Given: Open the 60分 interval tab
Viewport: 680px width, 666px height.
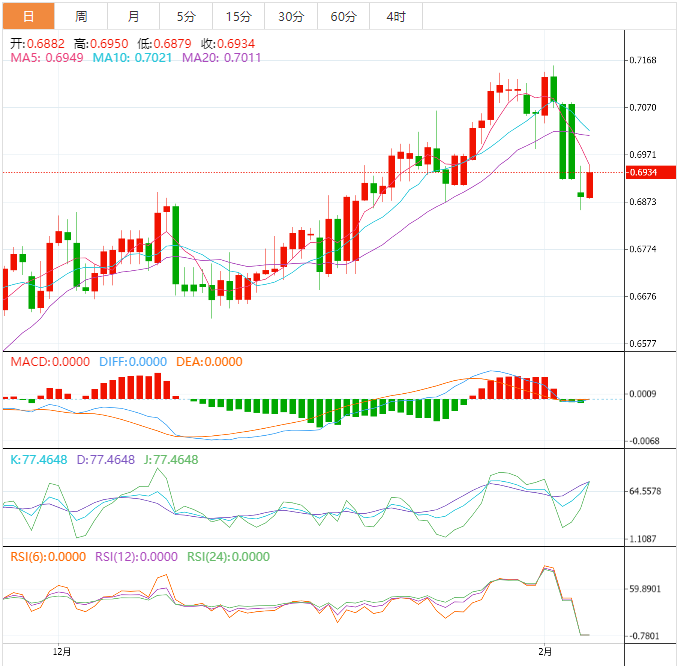Looking at the screenshot, I should [343, 16].
